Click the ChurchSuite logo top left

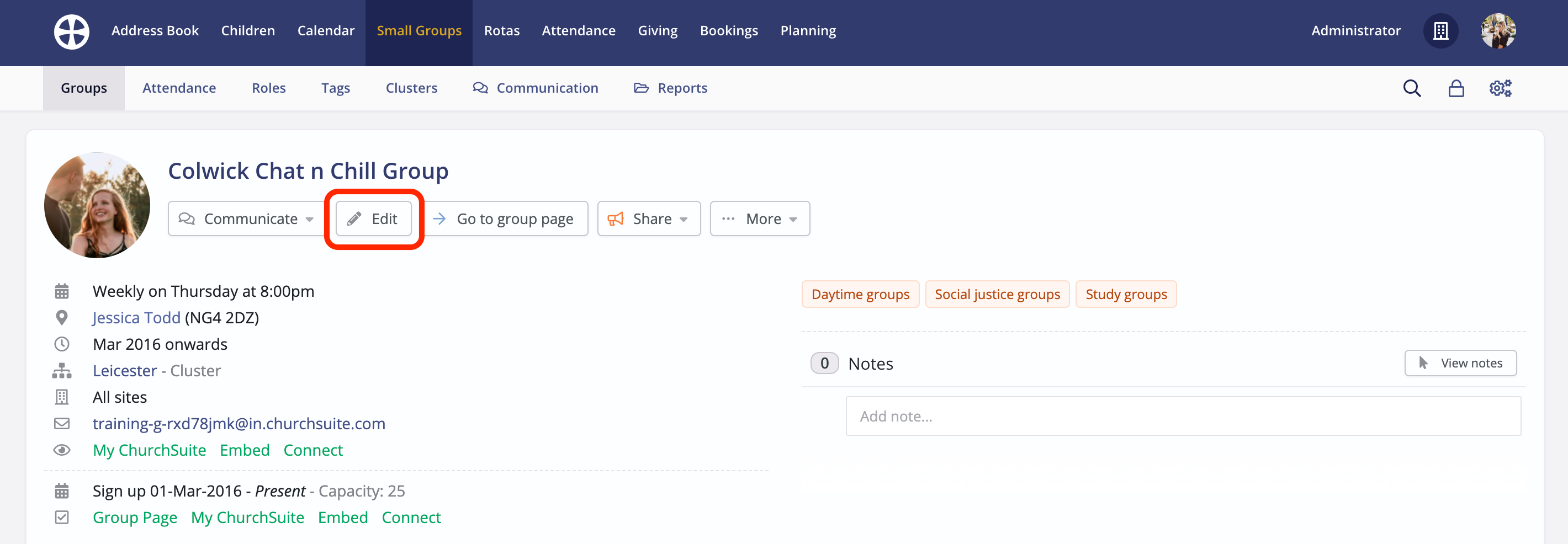pyautogui.click(x=71, y=31)
